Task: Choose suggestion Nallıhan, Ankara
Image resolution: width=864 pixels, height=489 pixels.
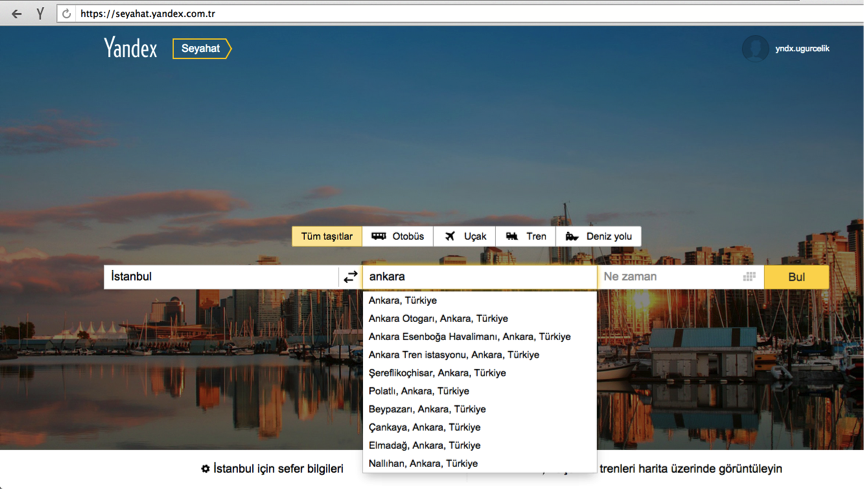Action: point(479,464)
